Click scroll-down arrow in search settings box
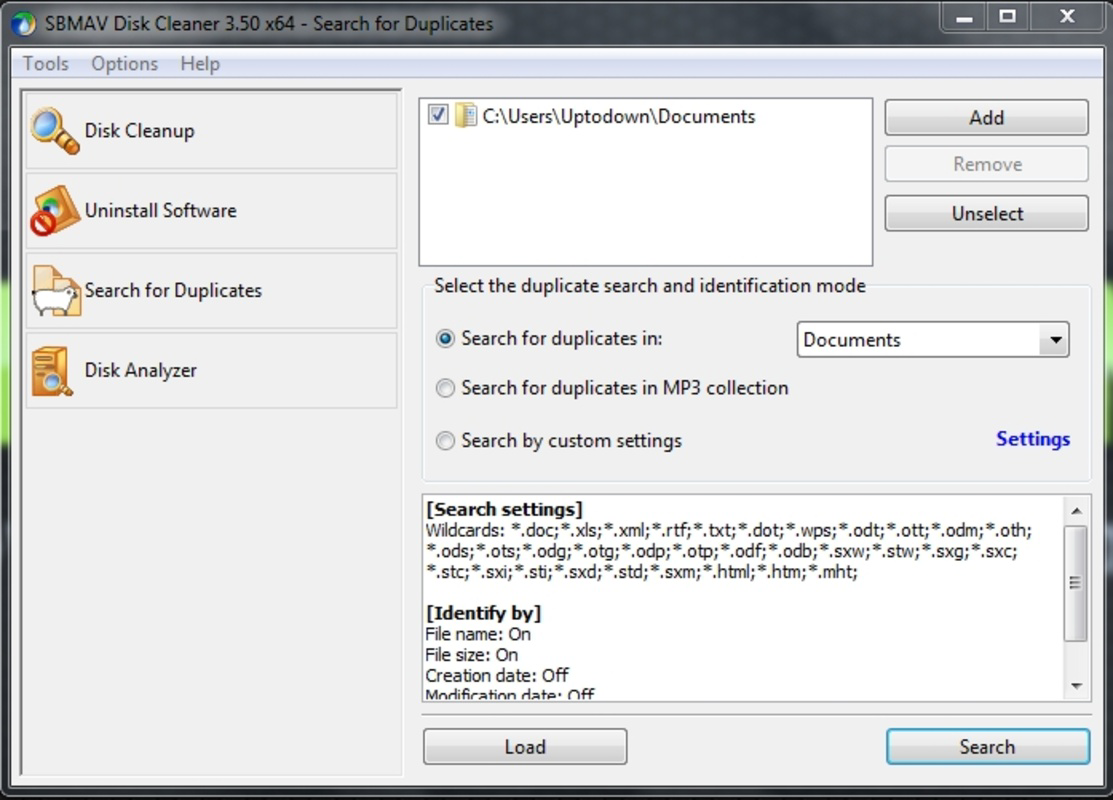Image resolution: width=1113 pixels, height=800 pixels. tap(1076, 686)
